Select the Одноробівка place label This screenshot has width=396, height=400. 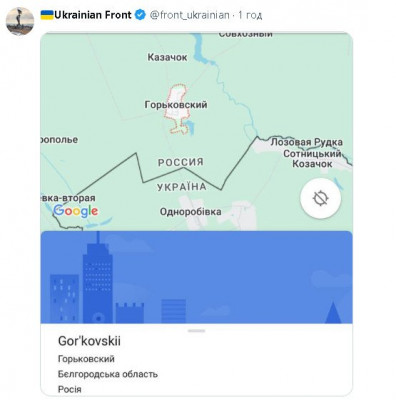click(191, 212)
